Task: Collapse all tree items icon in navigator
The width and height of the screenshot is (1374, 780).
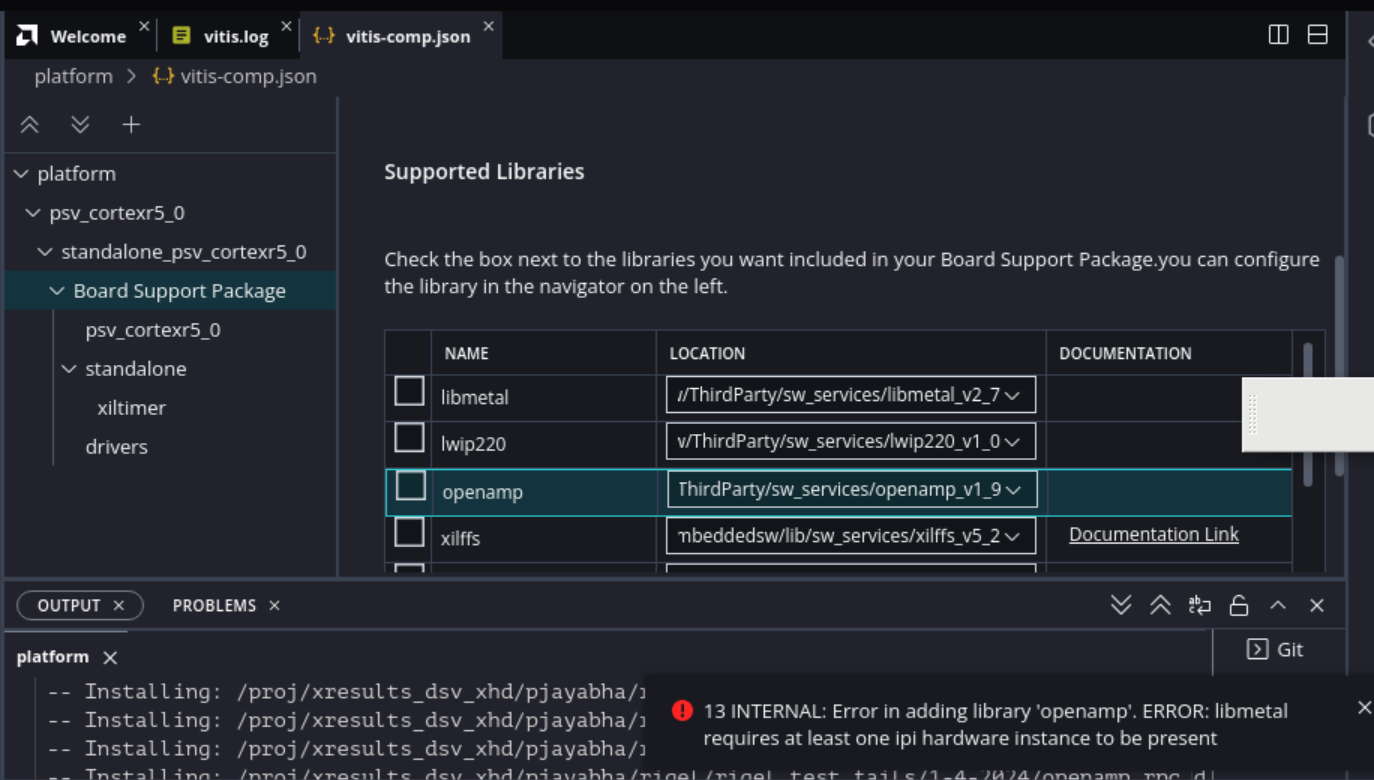Action: (30, 125)
